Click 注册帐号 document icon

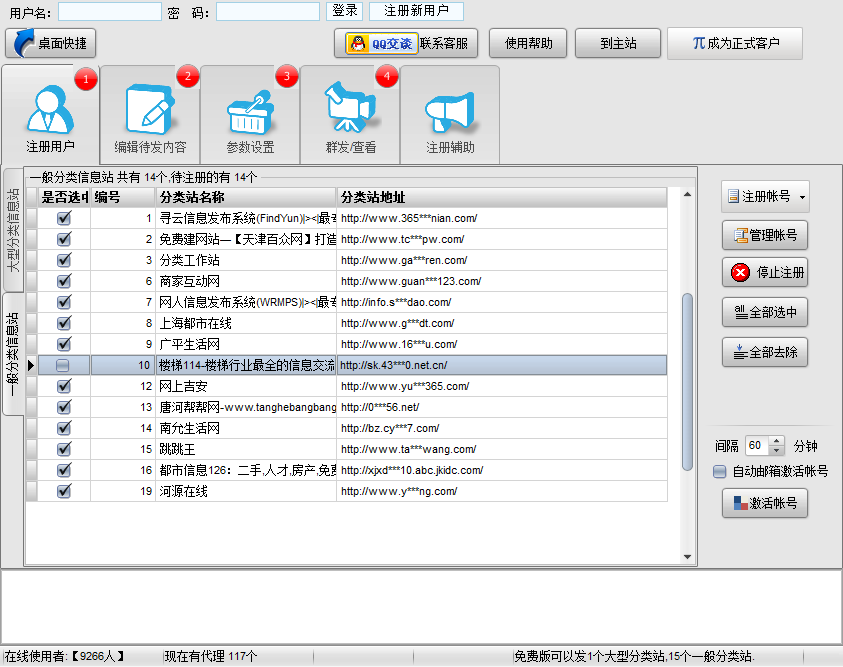(x=733, y=196)
